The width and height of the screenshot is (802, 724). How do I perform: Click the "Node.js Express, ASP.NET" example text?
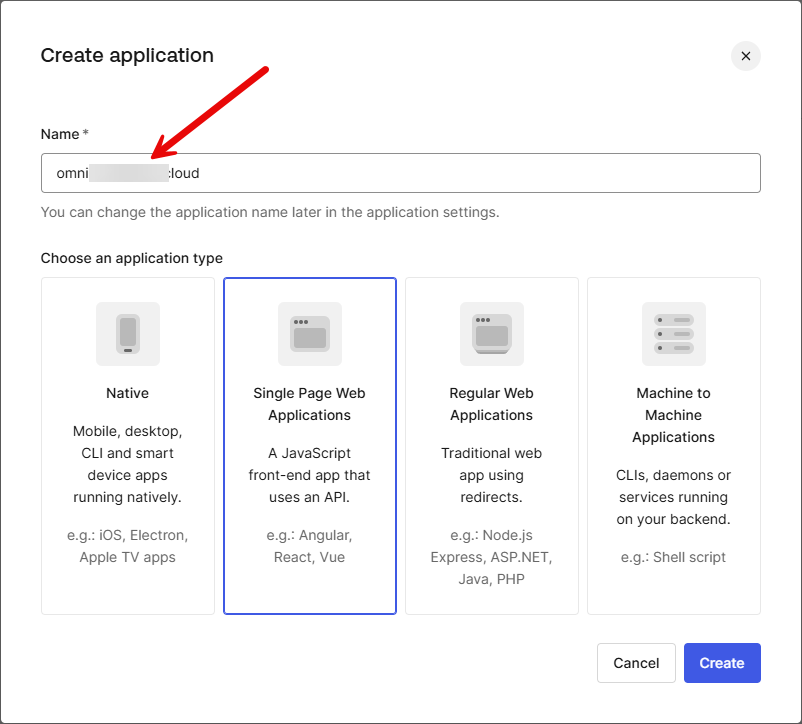click(x=492, y=557)
